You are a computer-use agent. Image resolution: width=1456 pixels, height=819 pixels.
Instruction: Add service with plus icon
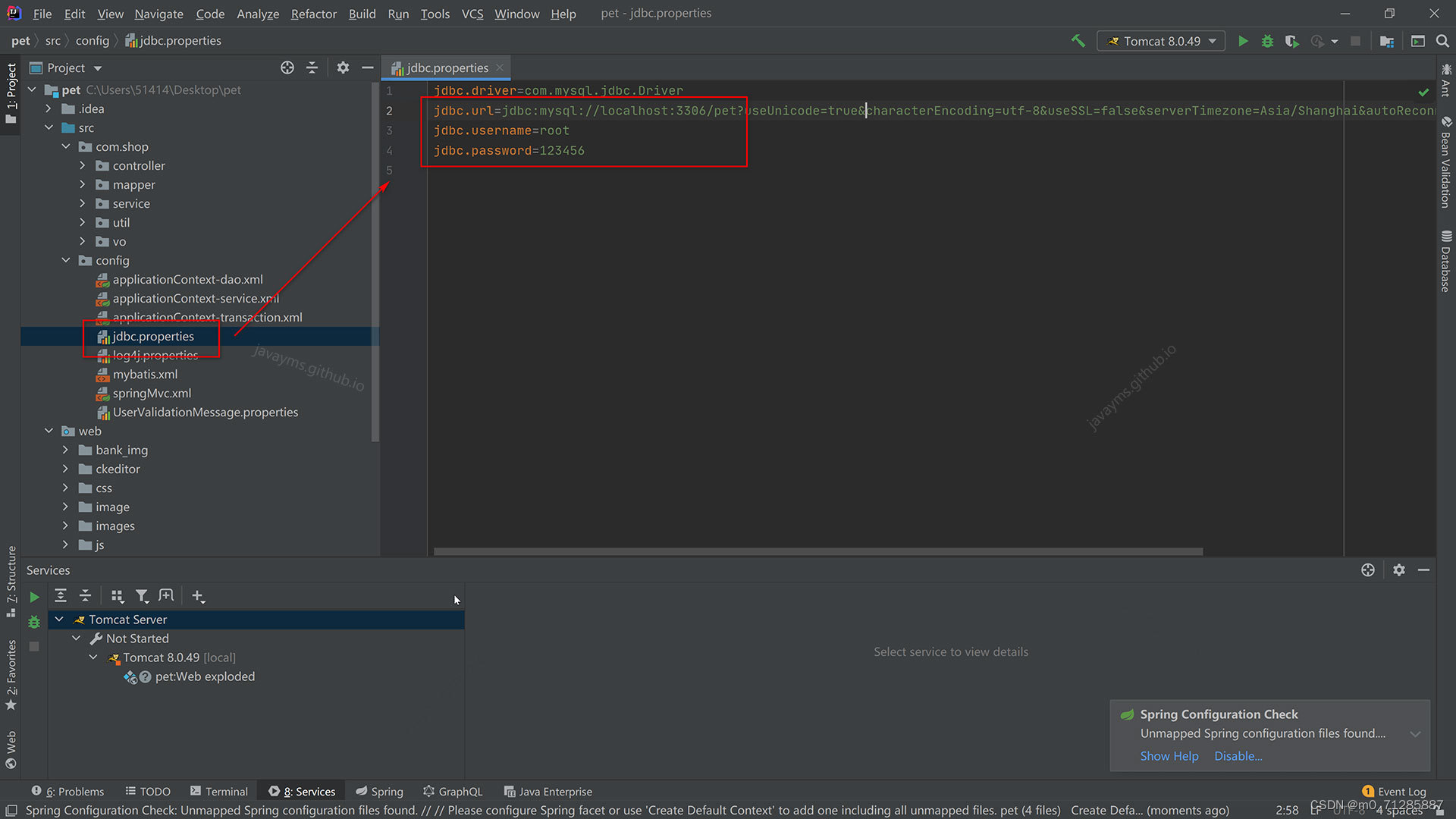point(198,596)
